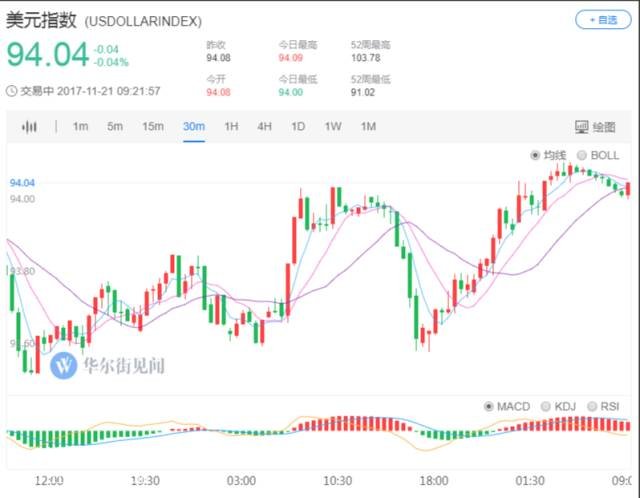Screen dimensions: 640x498
Task: Click the 昨收 value 94.08
Action: tap(218, 58)
